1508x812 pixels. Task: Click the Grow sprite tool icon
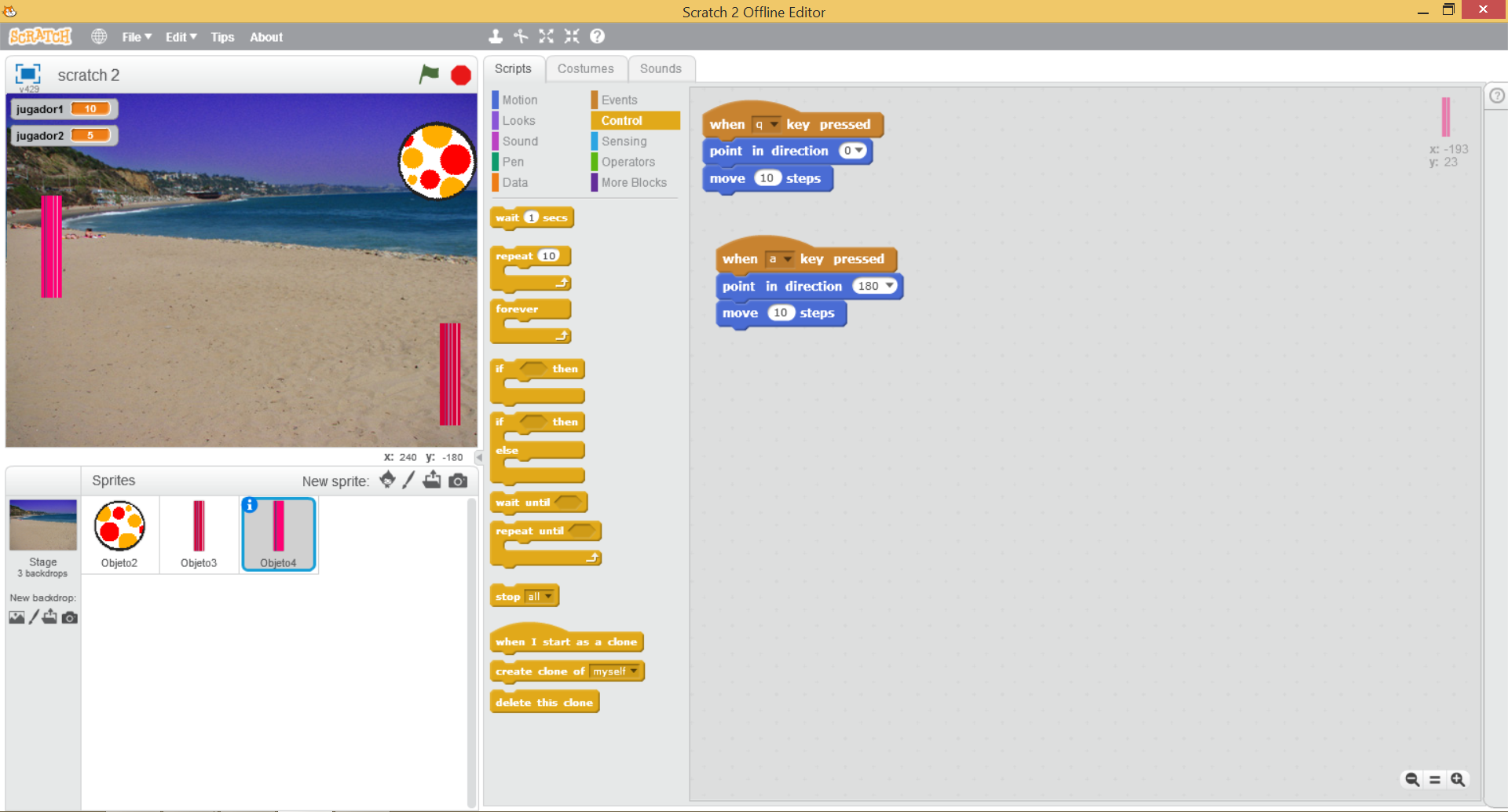pos(547,36)
